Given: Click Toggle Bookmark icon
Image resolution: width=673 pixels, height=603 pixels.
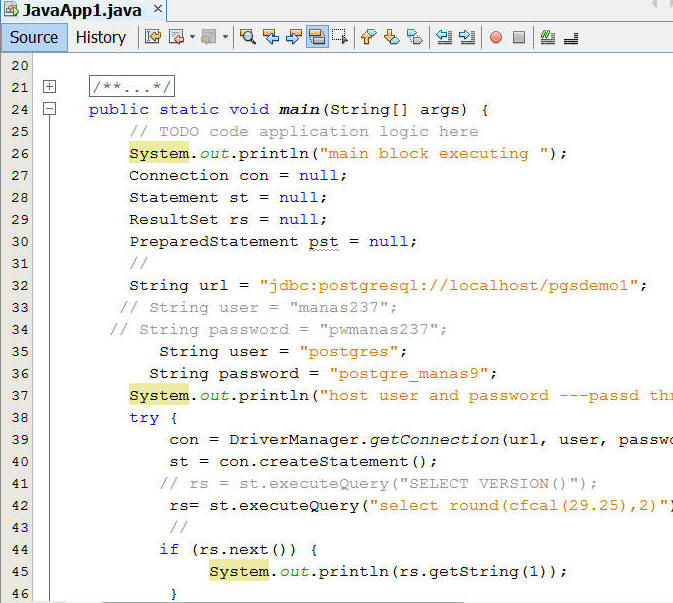Looking at the screenshot, I should coord(415,37).
